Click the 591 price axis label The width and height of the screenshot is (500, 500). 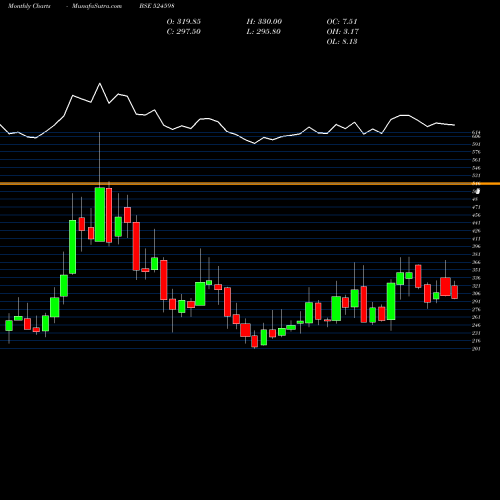[476, 144]
